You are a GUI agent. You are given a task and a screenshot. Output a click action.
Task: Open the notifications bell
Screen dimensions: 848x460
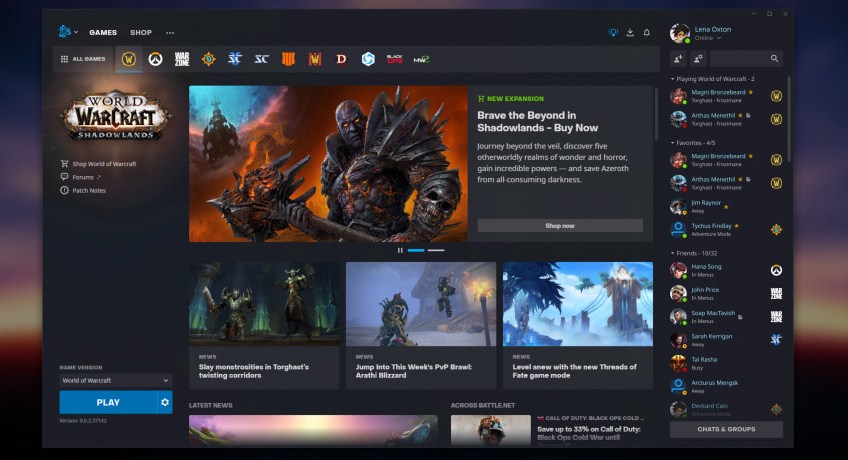[x=647, y=32]
